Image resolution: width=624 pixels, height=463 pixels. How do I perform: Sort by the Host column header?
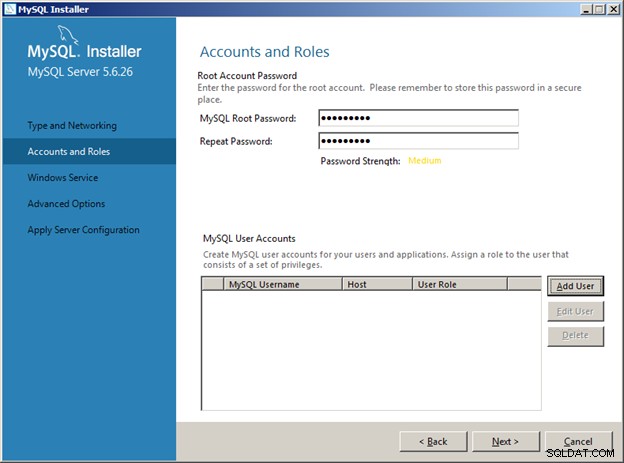[377, 284]
